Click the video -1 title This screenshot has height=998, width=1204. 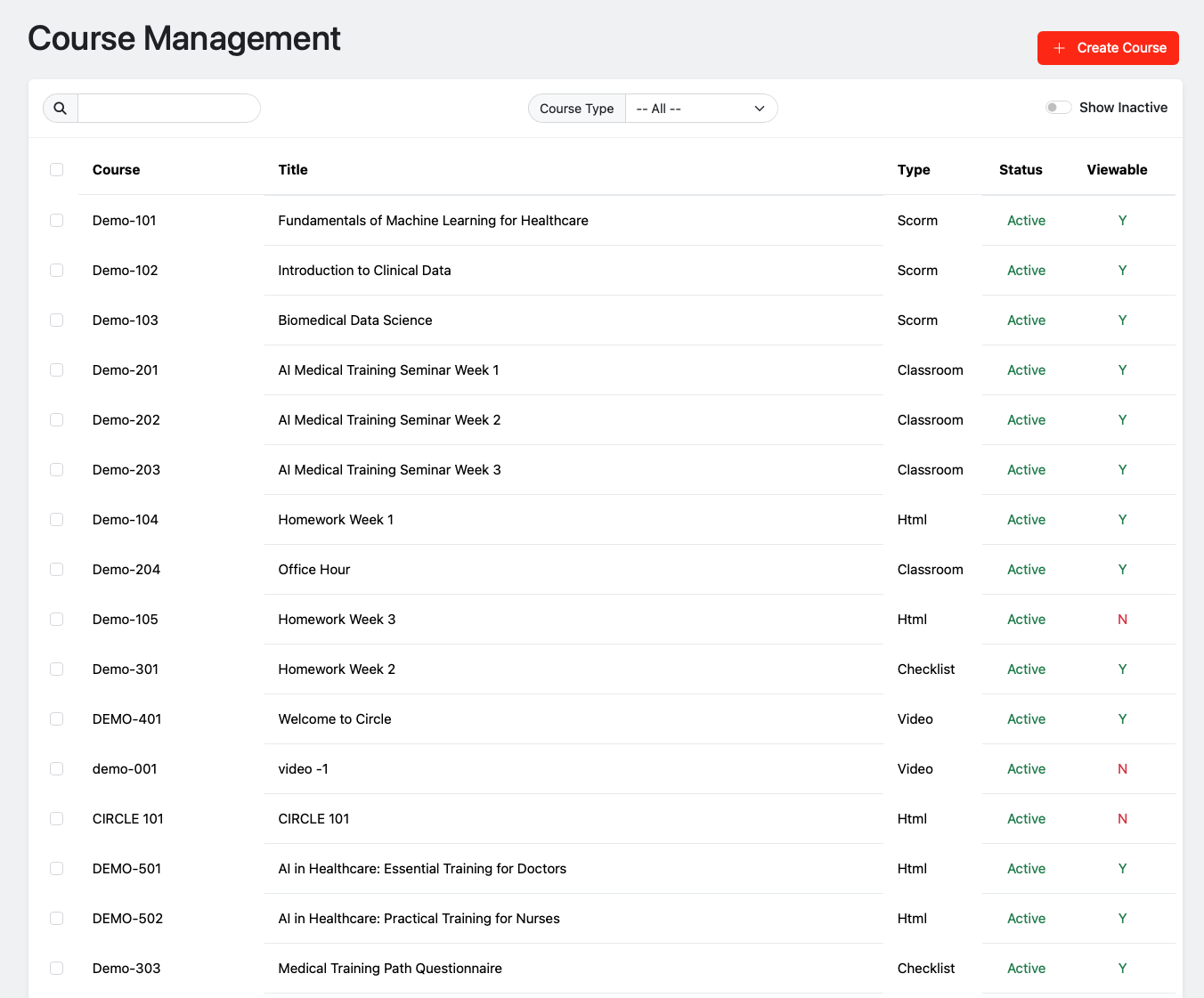(x=303, y=769)
